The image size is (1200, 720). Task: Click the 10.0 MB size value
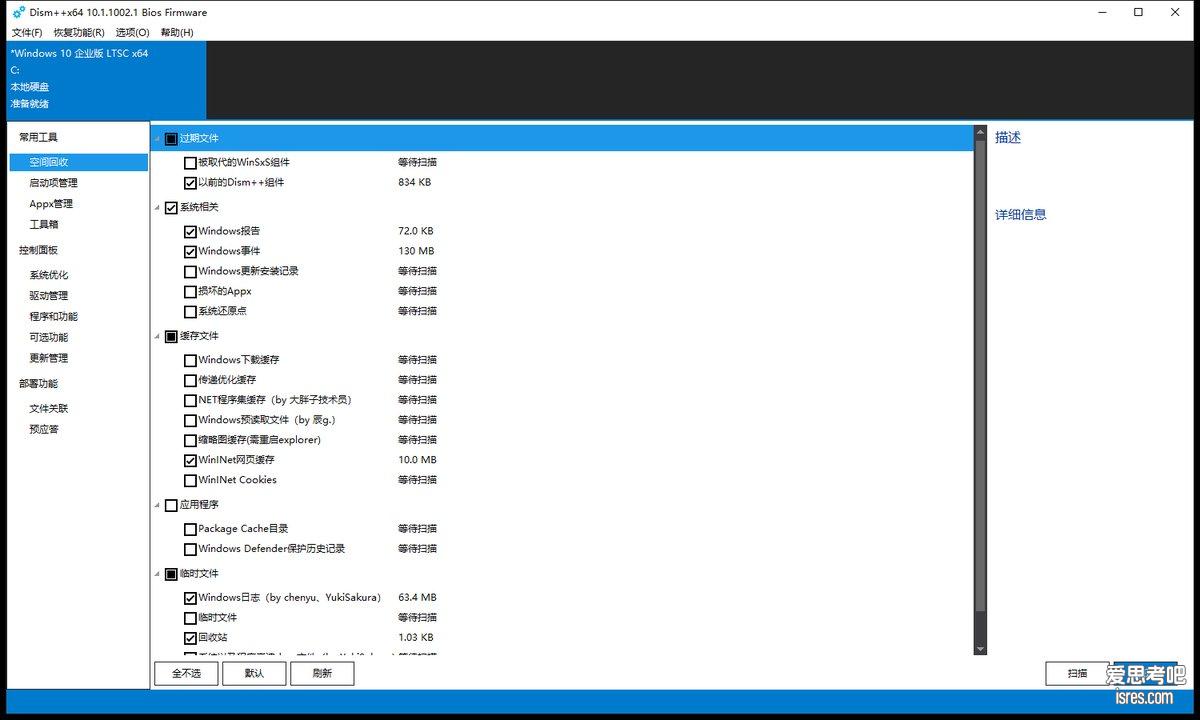[418, 460]
